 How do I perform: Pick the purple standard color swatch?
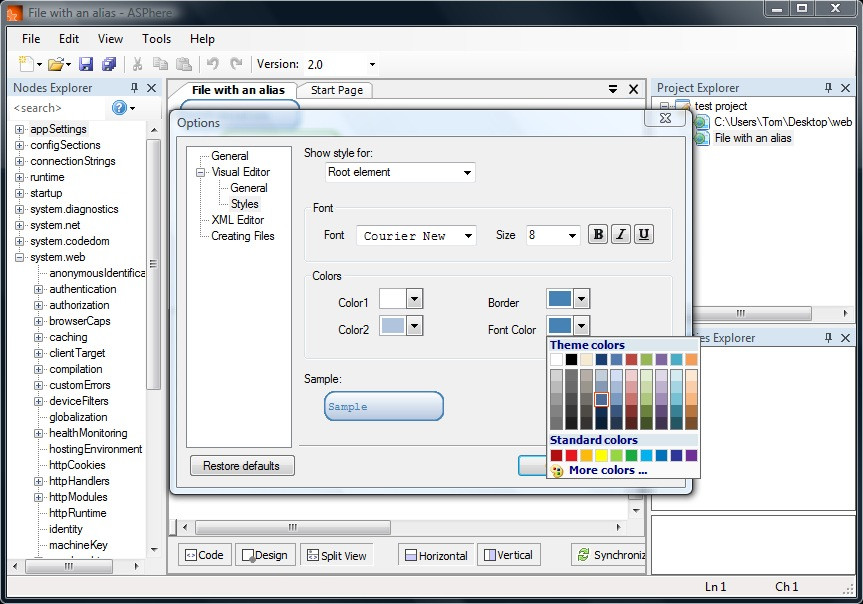[x=691, y=455]
